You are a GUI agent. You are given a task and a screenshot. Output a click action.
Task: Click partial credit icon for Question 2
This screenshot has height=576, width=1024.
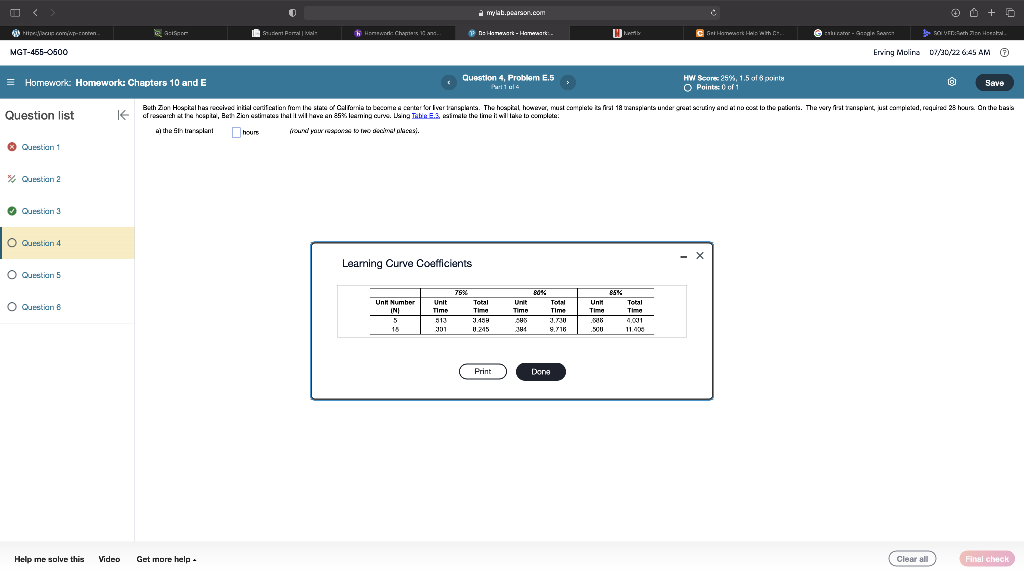(x=12, y=179)
